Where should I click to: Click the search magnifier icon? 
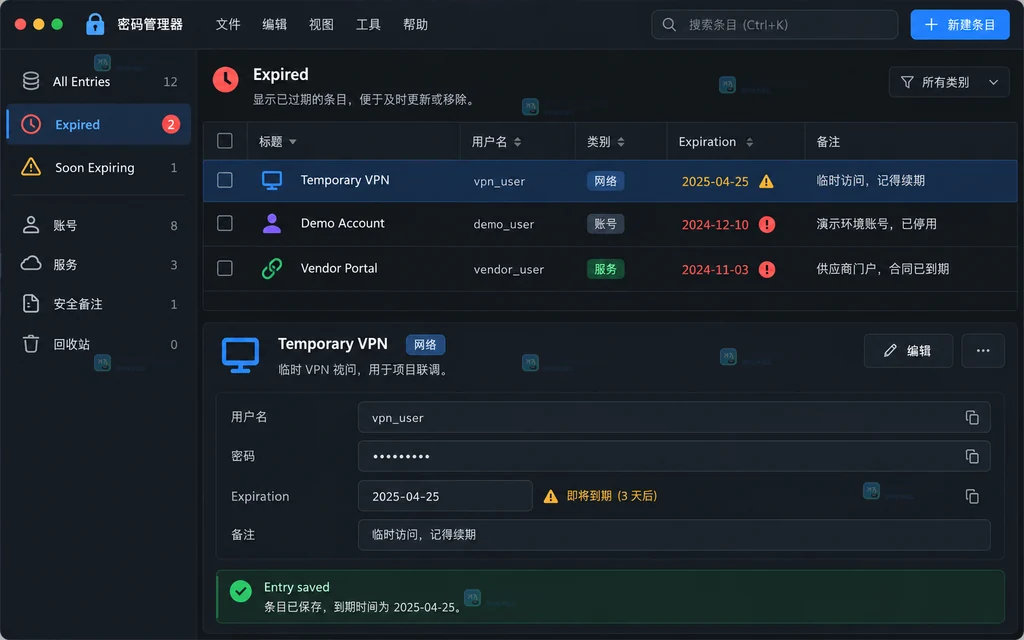click(x=669, y=25)
